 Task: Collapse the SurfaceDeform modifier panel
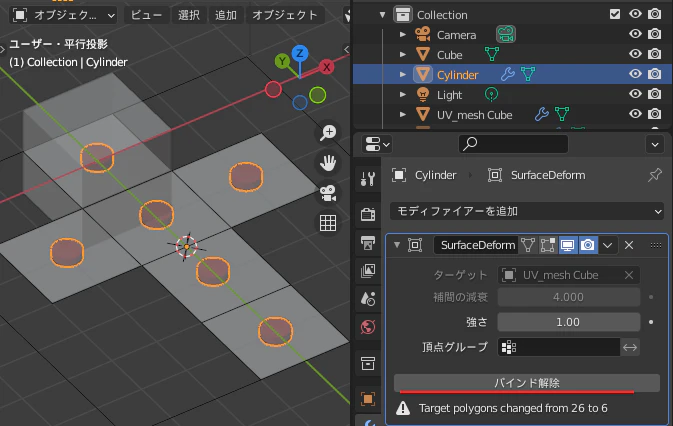(397, 245)
